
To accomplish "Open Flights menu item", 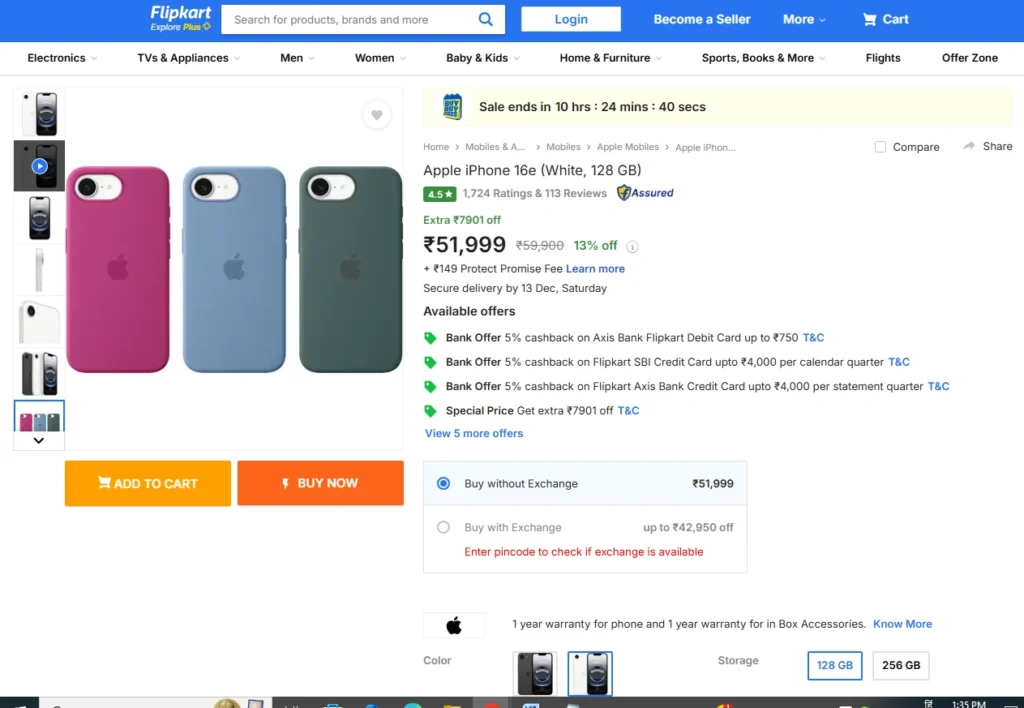I will (883, 58).
